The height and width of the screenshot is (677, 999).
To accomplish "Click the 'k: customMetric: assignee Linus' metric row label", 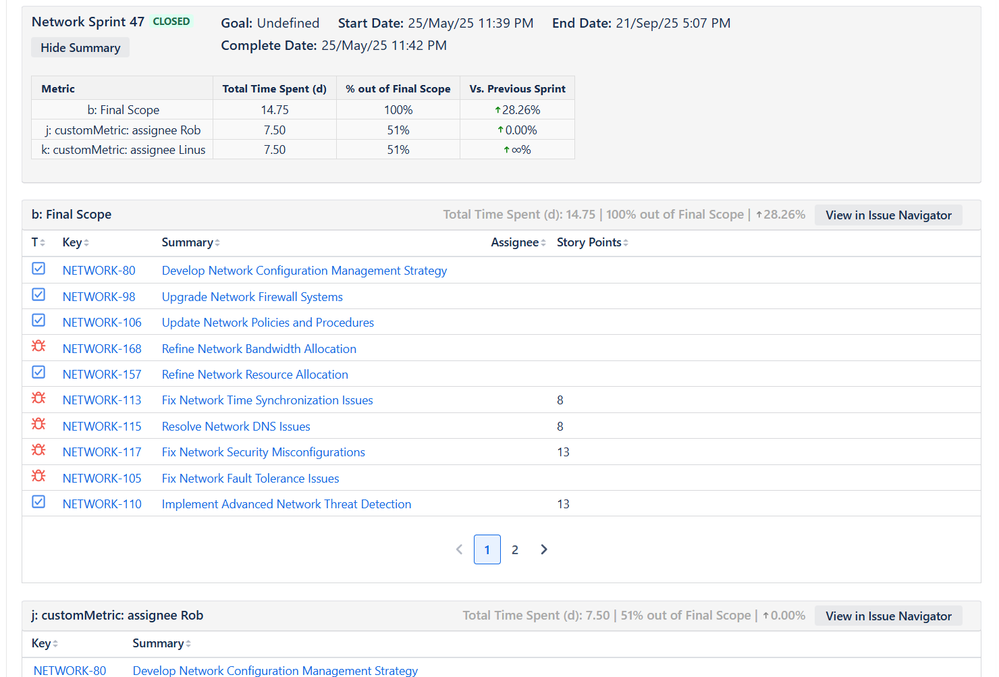I will click(x=123, y=150).
